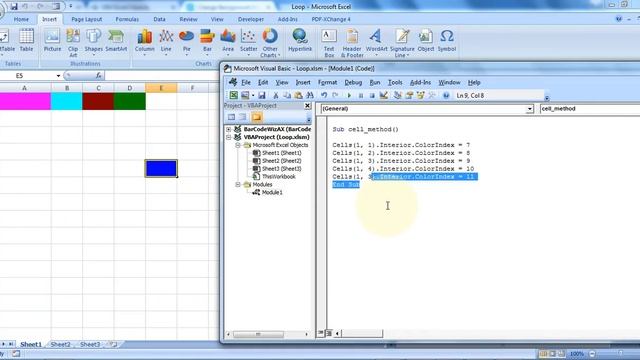Open the Developer ribbon tab
Screen dimensions: 640x360
(251, 19)
